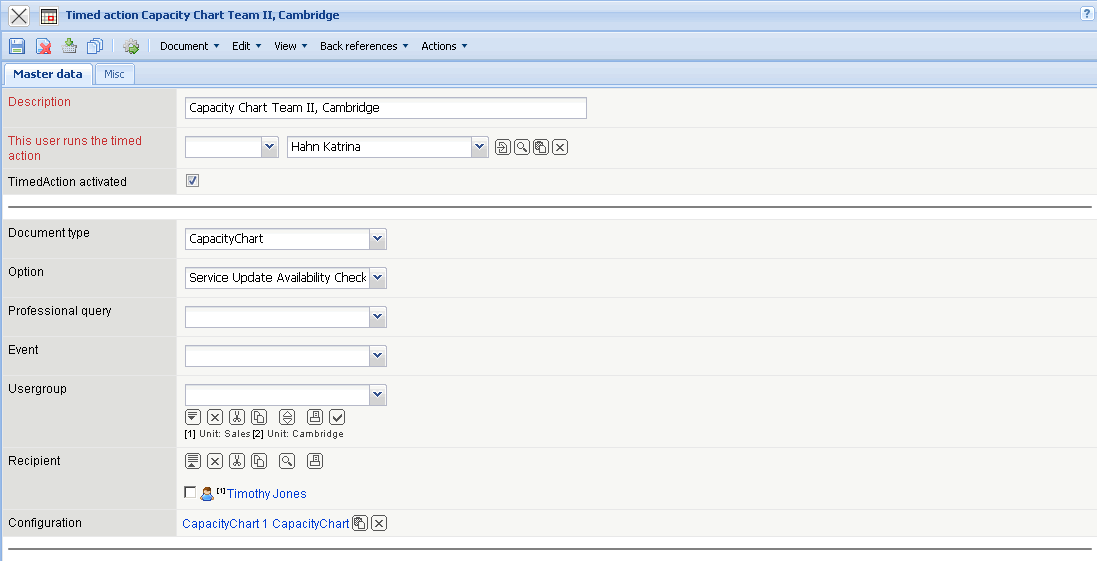Click the scissors cut icon in Usergroup row
This screenshot has height=561, width=1097.
tap(237, 417)
